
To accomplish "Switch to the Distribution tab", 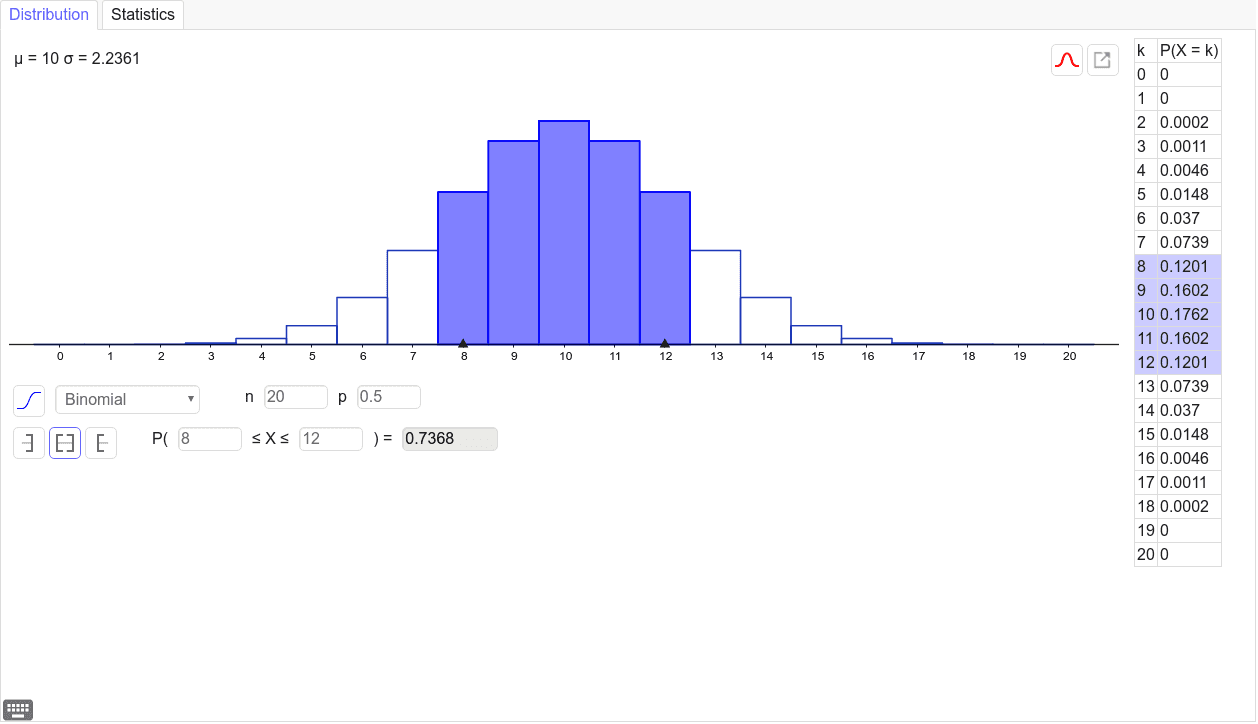I will point(49,15).
